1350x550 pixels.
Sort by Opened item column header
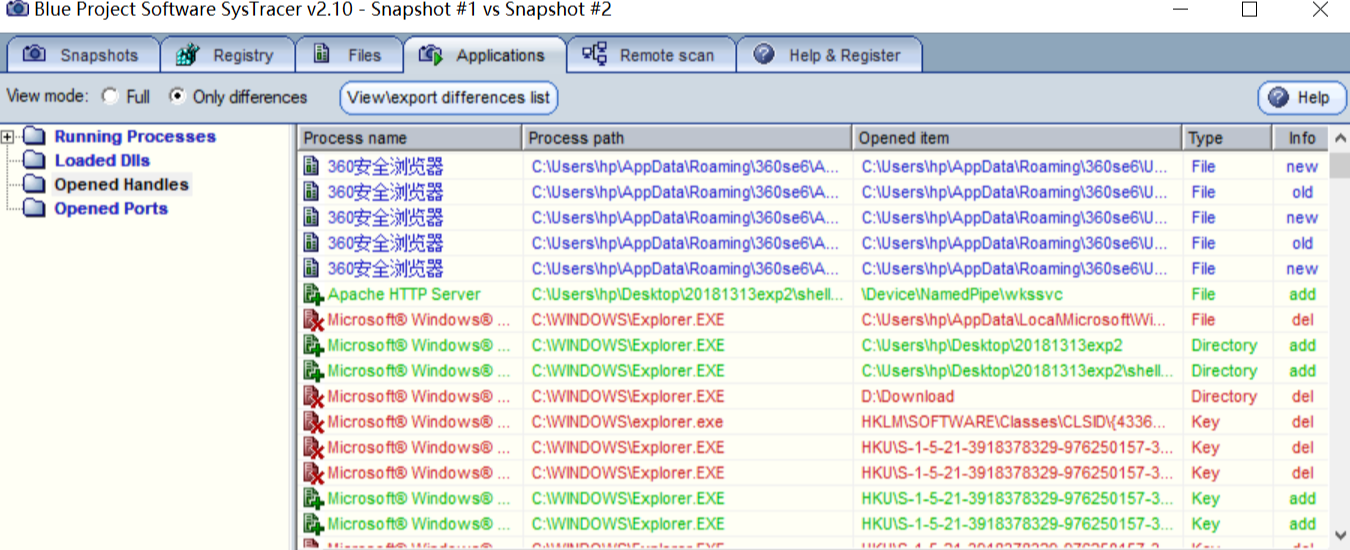[x=1017, y=138]
